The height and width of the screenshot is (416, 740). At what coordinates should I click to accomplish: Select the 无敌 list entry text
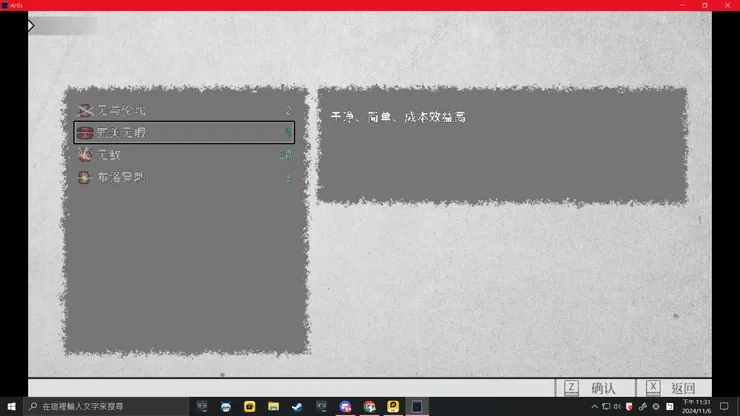pyautogui.click(x=109, y=154)
